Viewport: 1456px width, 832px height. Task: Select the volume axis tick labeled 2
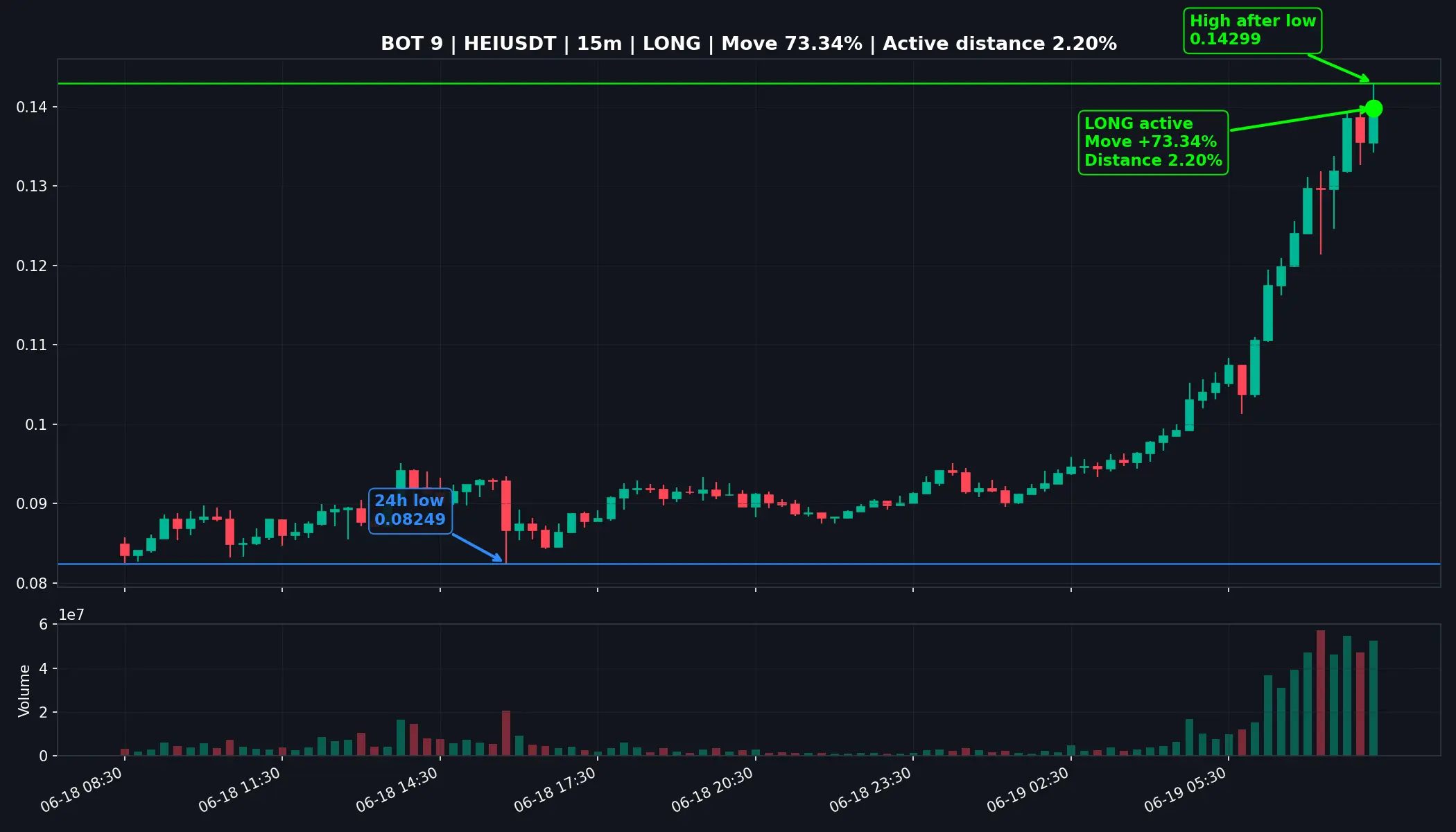point(44,712)
